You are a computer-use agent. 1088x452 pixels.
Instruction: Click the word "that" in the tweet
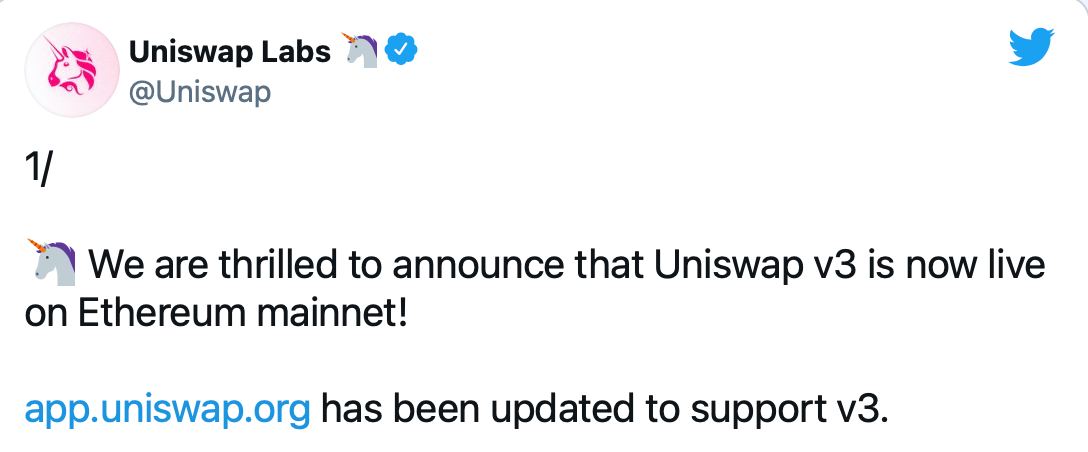tap(607, 266)
